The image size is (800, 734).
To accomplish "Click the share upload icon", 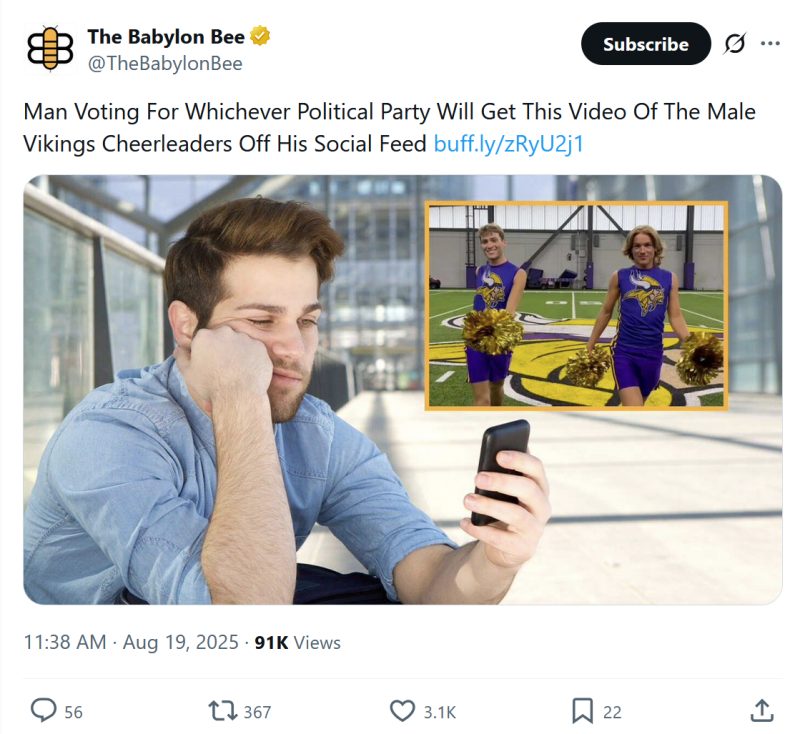I will coord(762,711).
